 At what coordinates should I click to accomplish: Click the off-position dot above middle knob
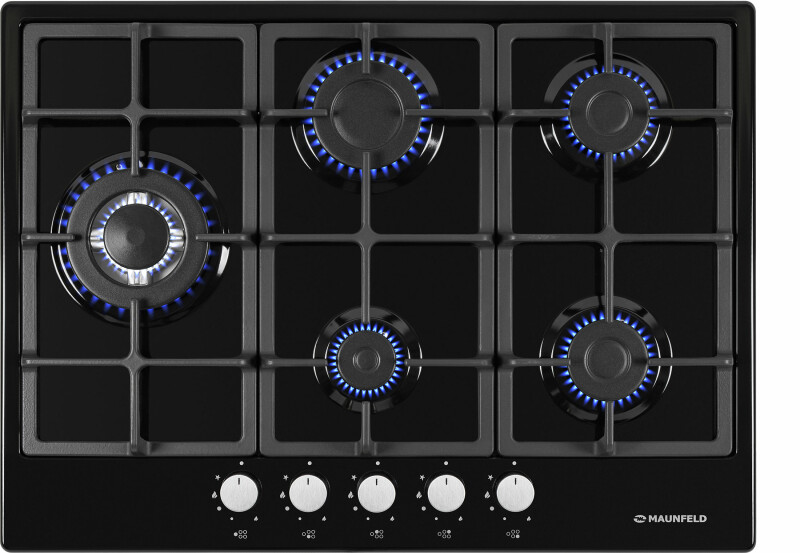378,463
